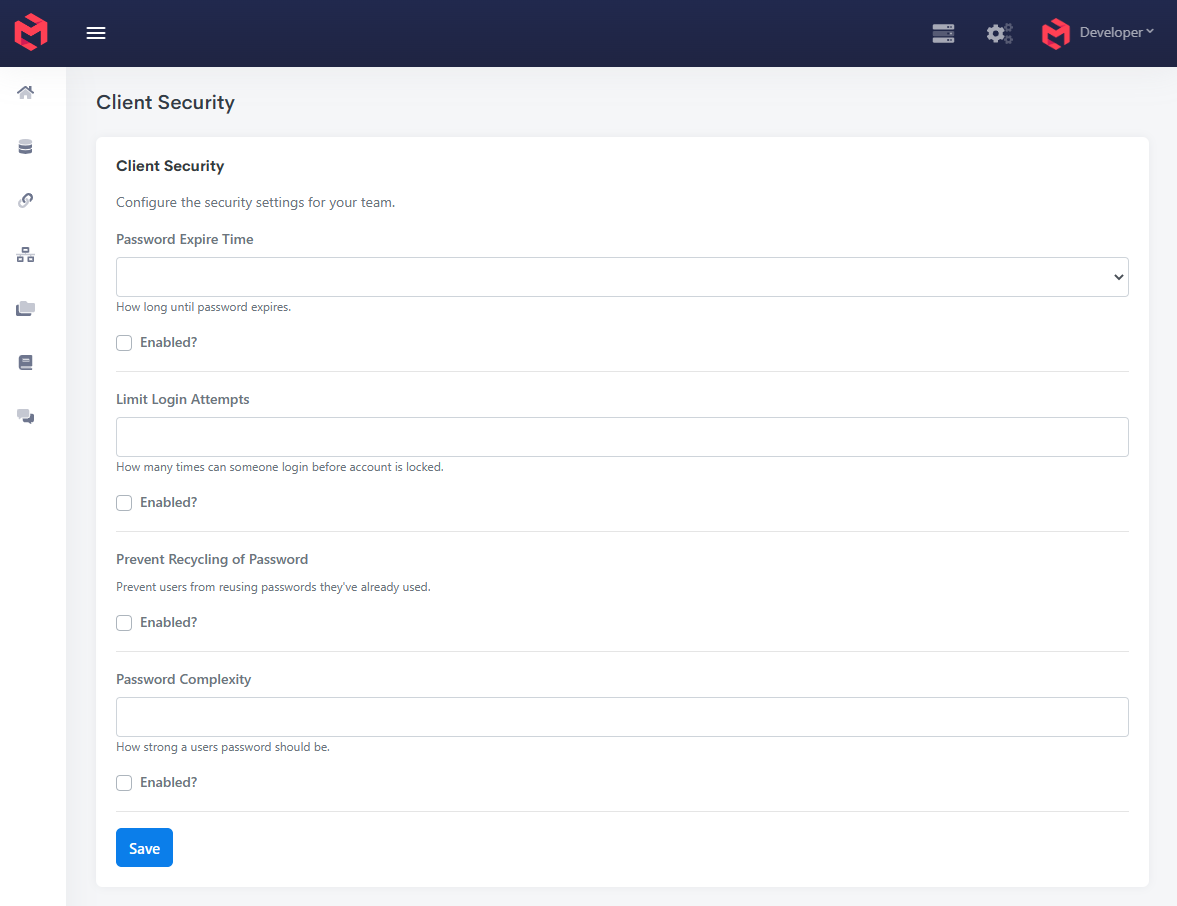
Task: Open the chat messages icon in sidebar
Action: point(25,416)
